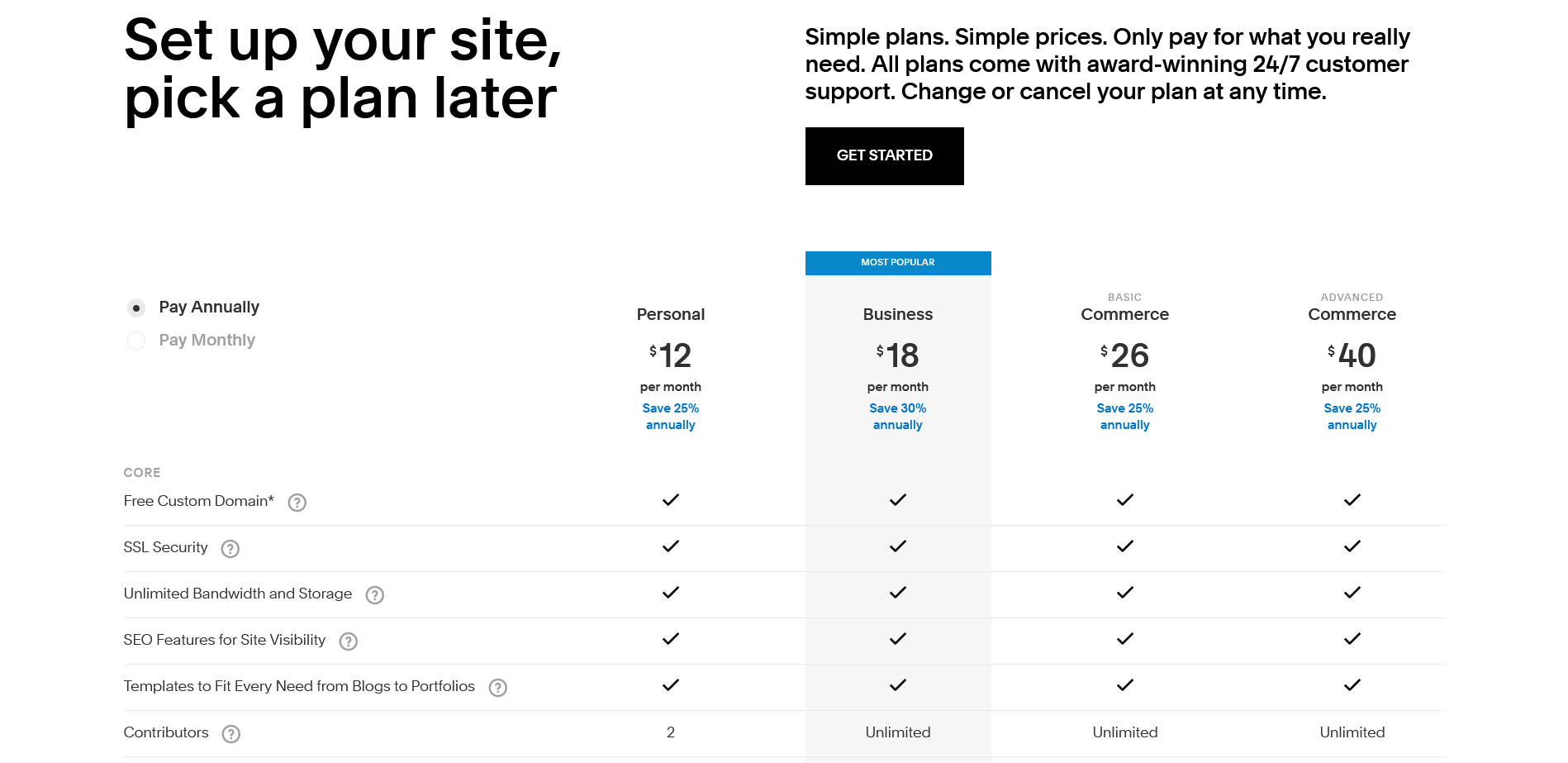Viewport: 1568px width, 763px height.
Task: Open the Contributors help icon
Action: pos(231,734)
